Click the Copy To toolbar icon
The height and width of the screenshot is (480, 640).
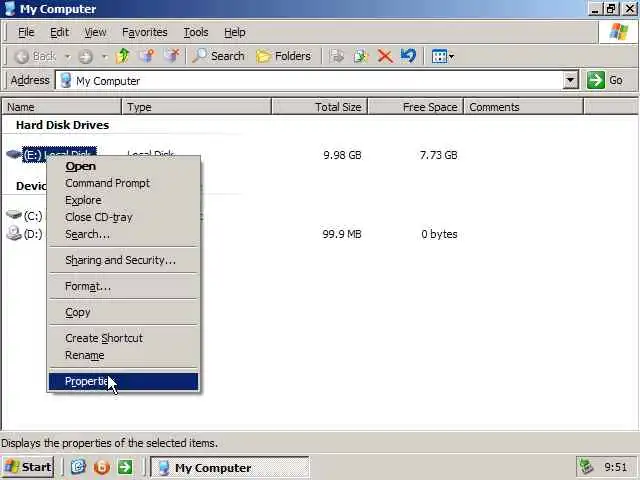[x=361, y=56]
